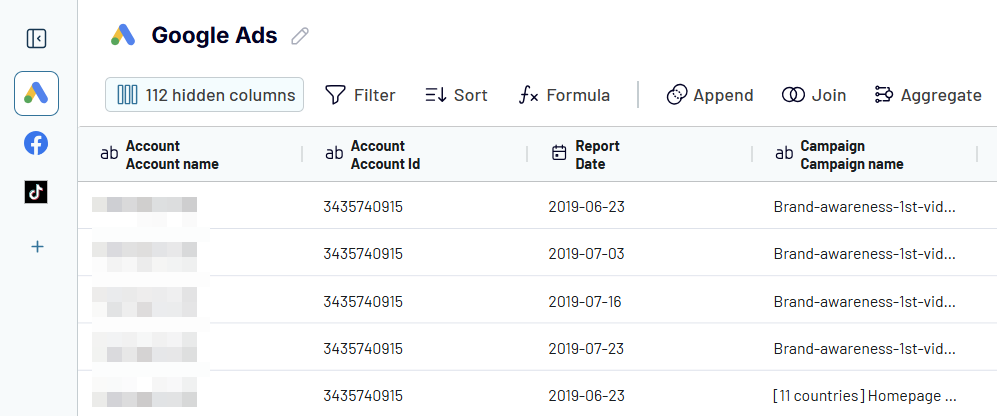This screenshot has width=997, height=416.
Task: Click the Google Ads logo beside title
Action: (x=123, y=35)
